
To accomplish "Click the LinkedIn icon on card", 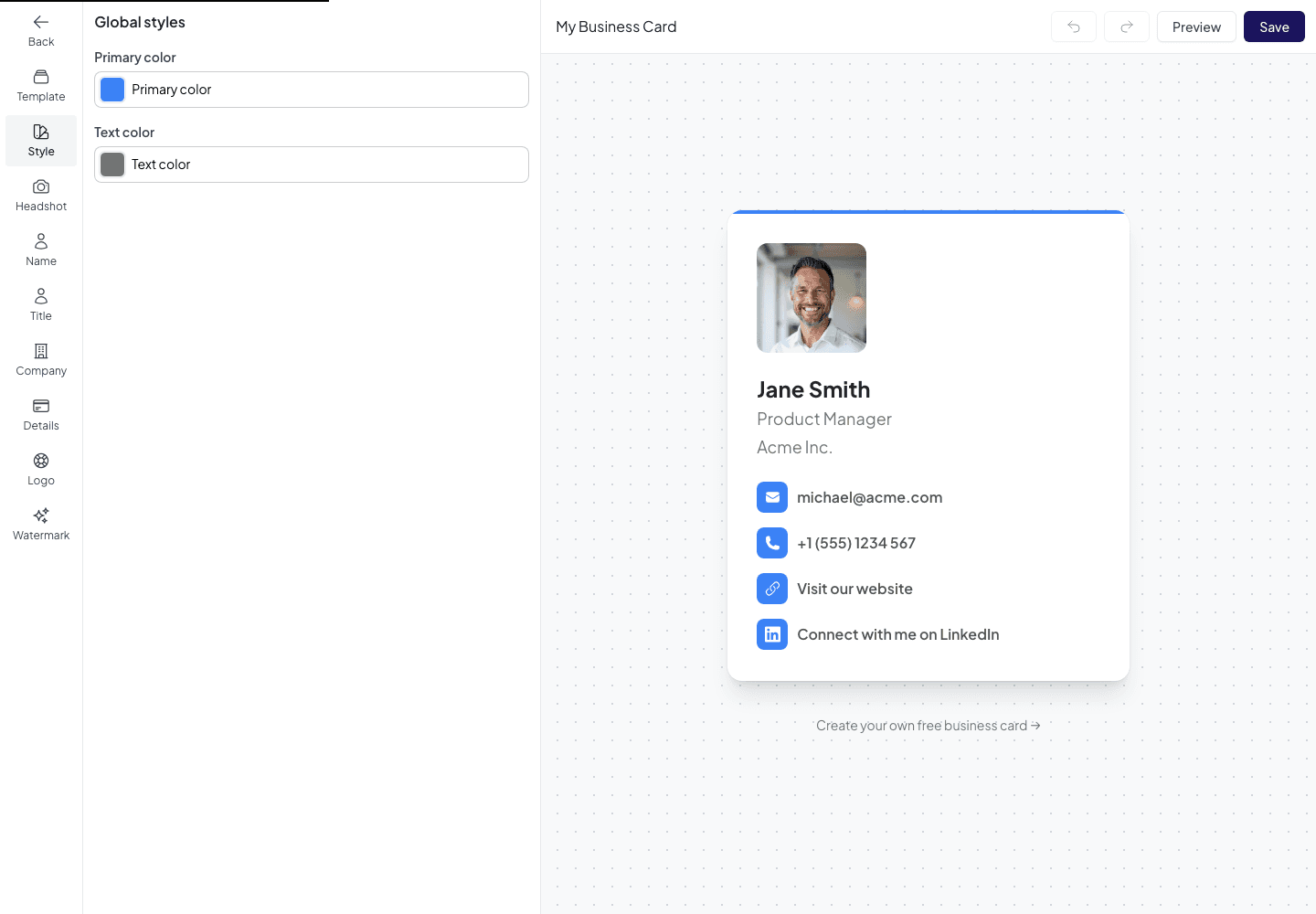I will click(x=772, y=634).
